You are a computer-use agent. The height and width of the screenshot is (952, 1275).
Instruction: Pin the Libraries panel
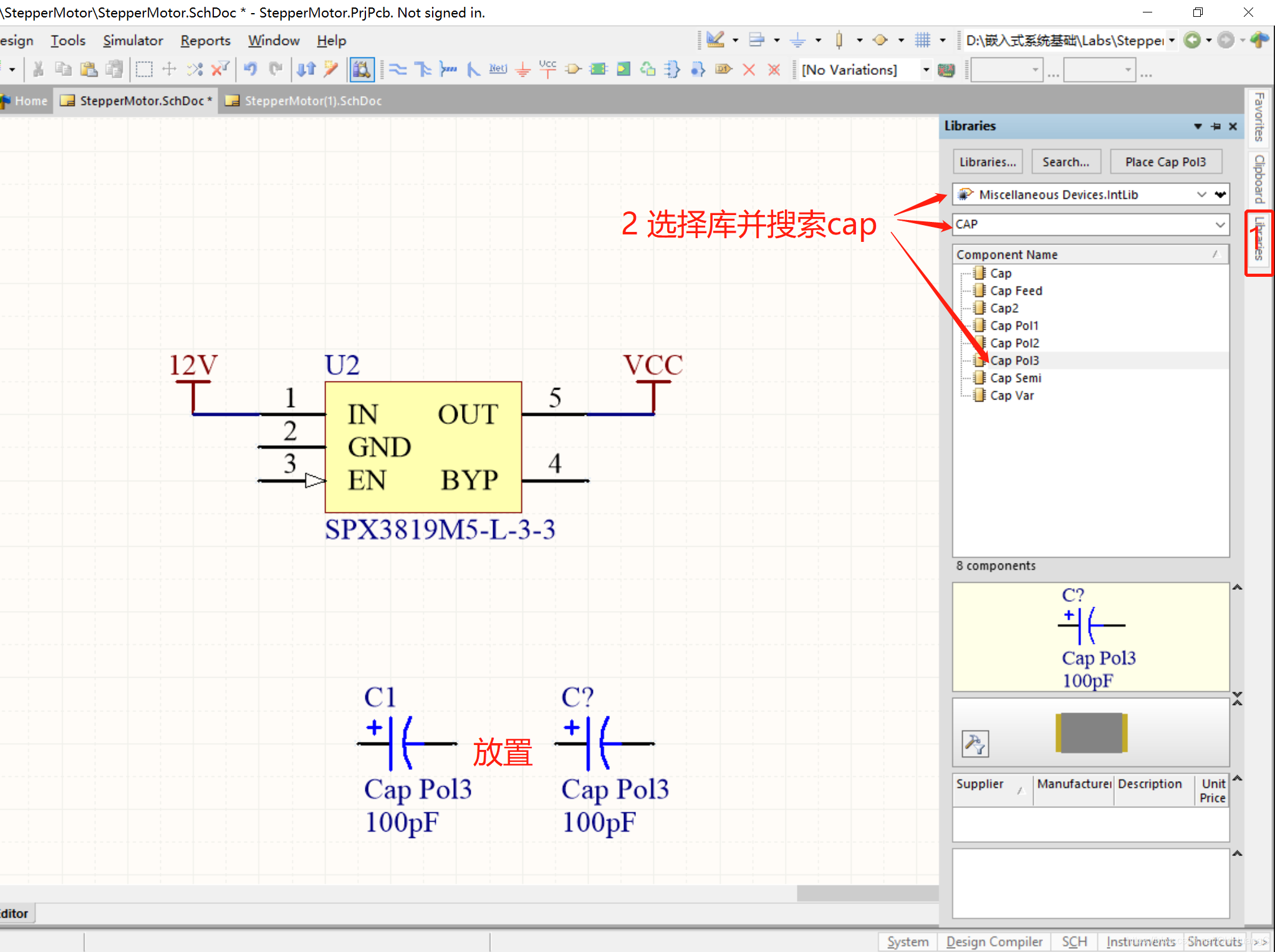[x=1216, y=127]
